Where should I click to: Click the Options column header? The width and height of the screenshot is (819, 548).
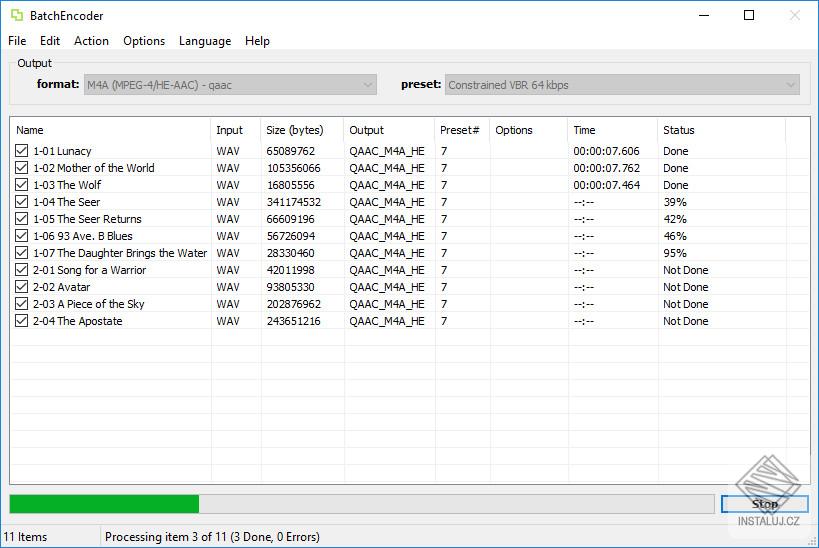tap(529, 130)
